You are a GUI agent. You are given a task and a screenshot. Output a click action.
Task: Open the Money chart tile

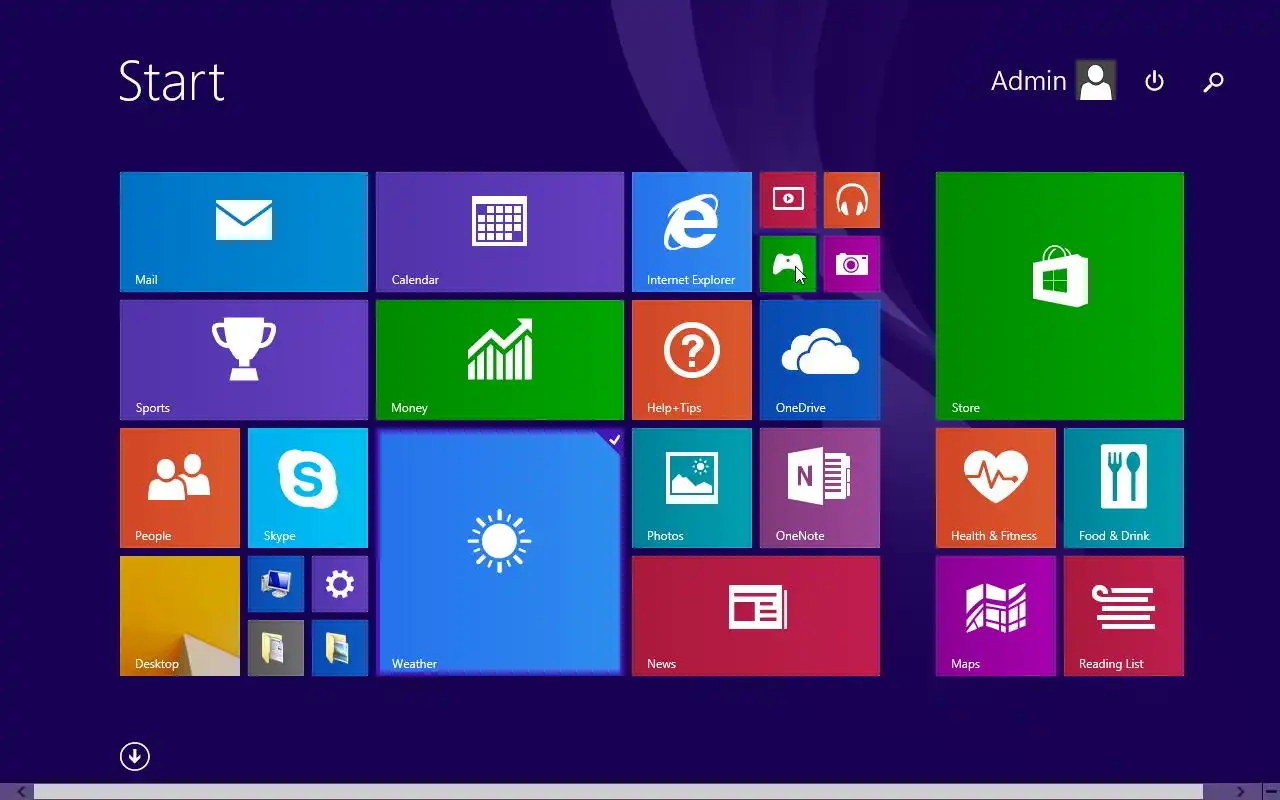pos(500,360)
